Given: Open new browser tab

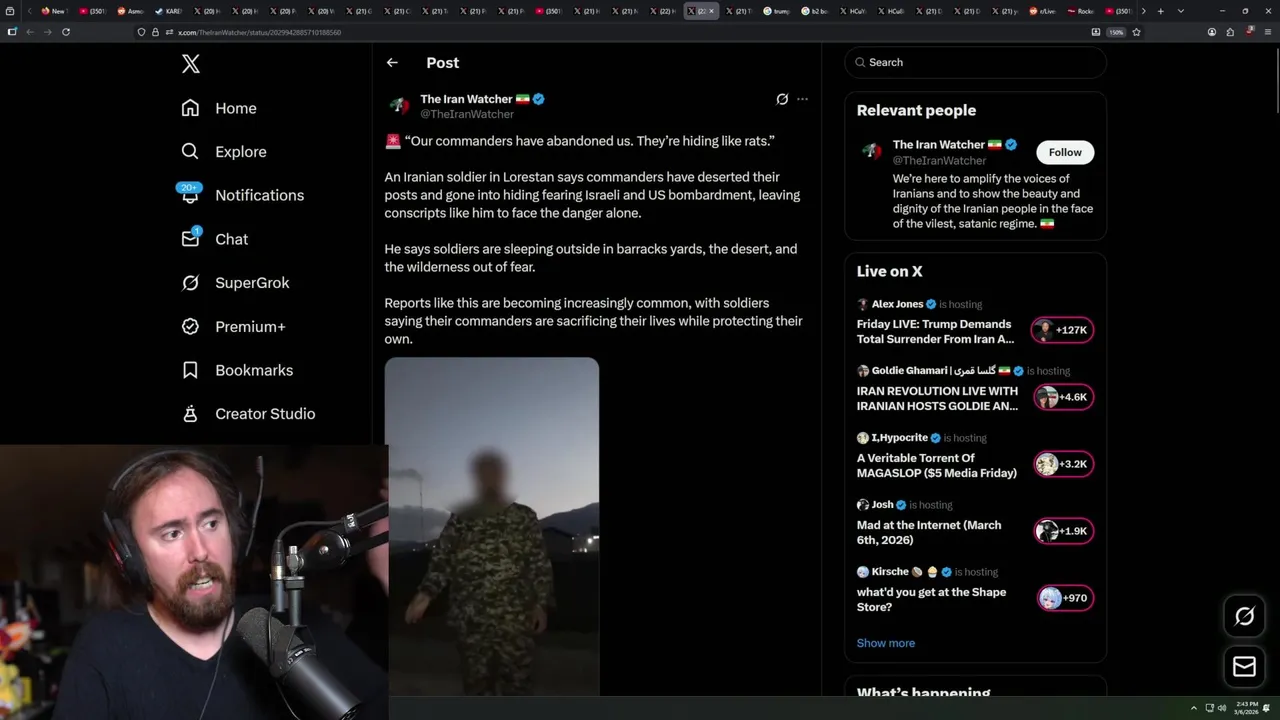Looking at the screenshot, I should (1160, 11).
